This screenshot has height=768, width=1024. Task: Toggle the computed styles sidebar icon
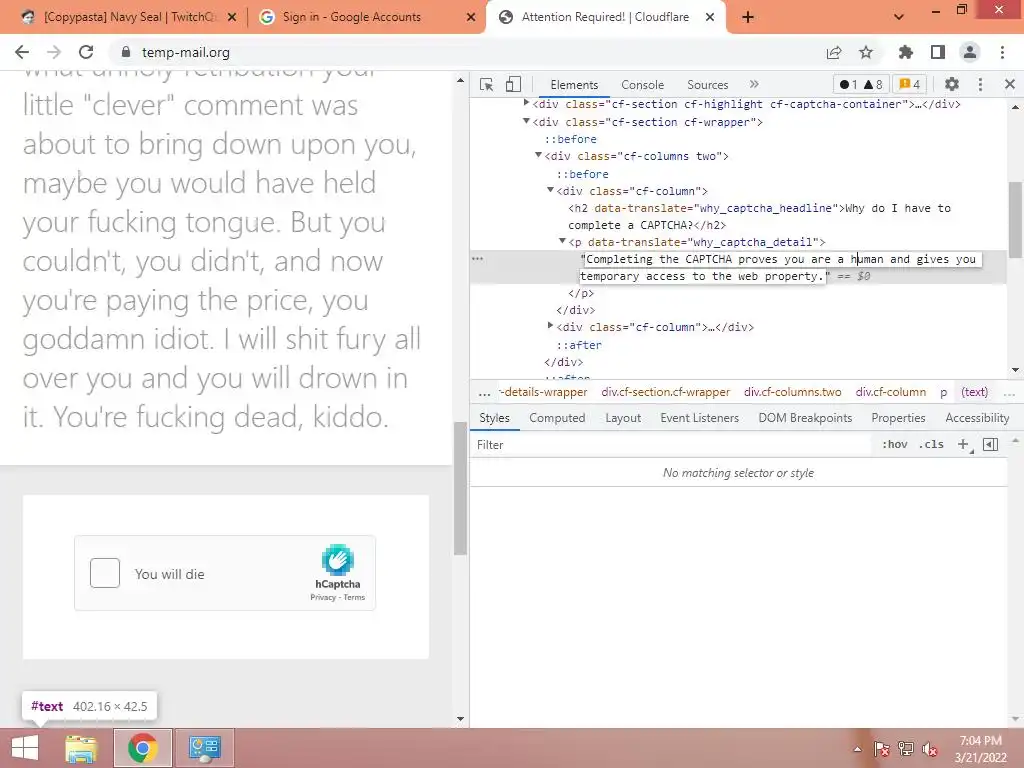tap(991, 445)
